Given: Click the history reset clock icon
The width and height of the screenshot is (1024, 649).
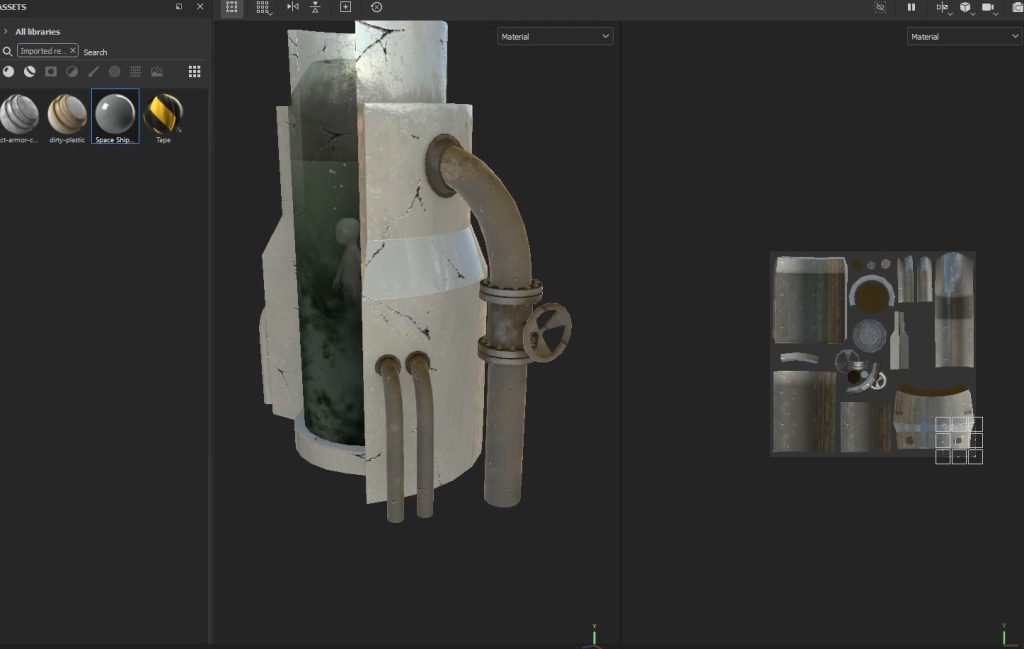Looking at the screenshot, I should pyautogui.click(x=376, y=7).
